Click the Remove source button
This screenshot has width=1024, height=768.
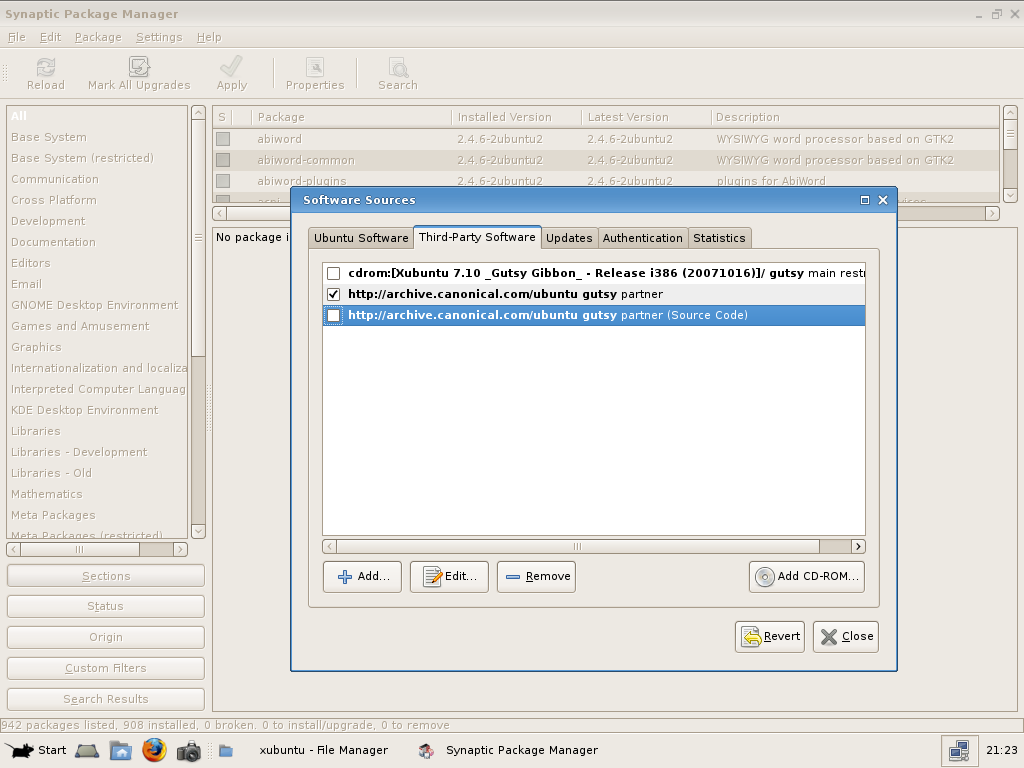536,577
